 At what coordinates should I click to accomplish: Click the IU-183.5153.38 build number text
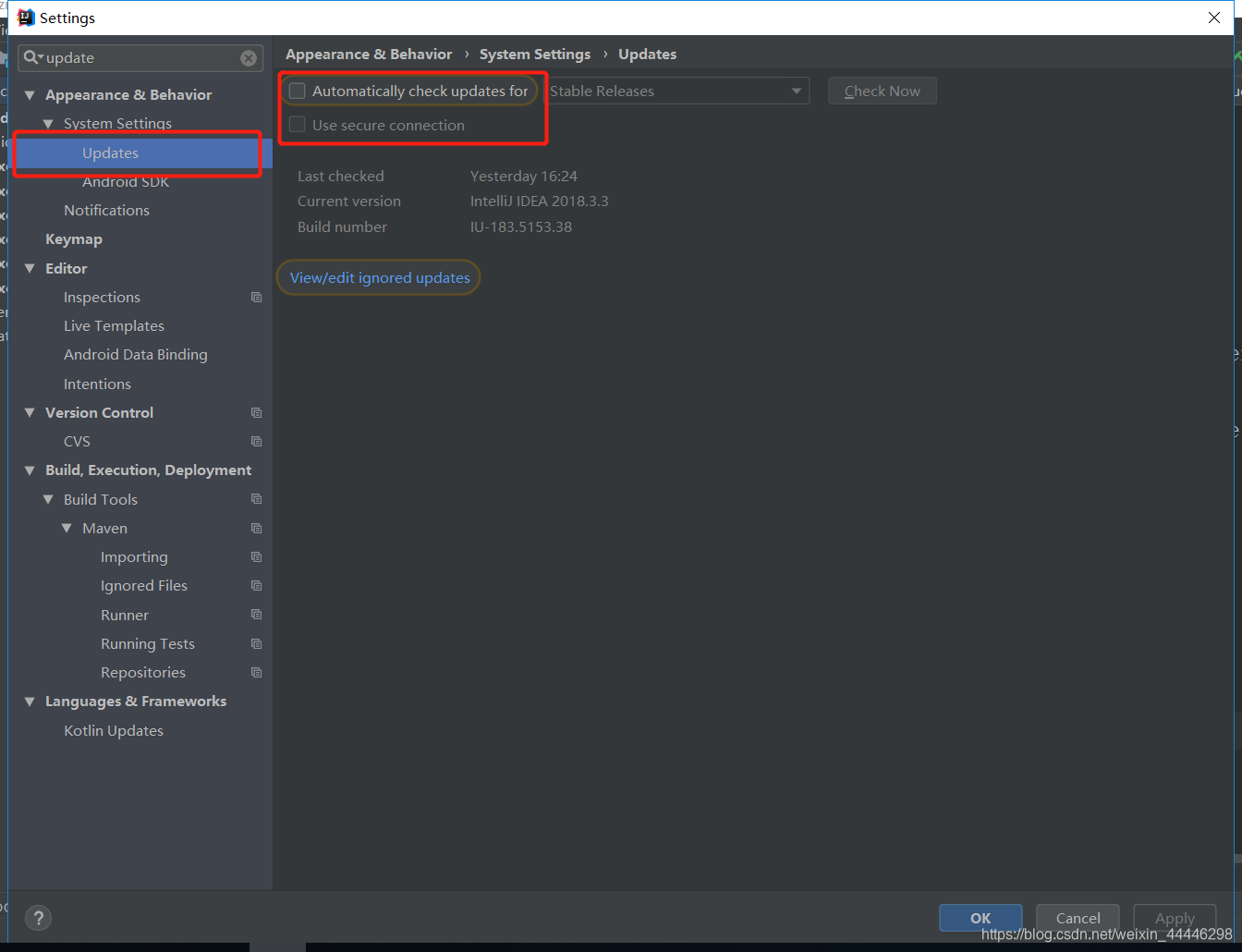(x=520, y=227)
